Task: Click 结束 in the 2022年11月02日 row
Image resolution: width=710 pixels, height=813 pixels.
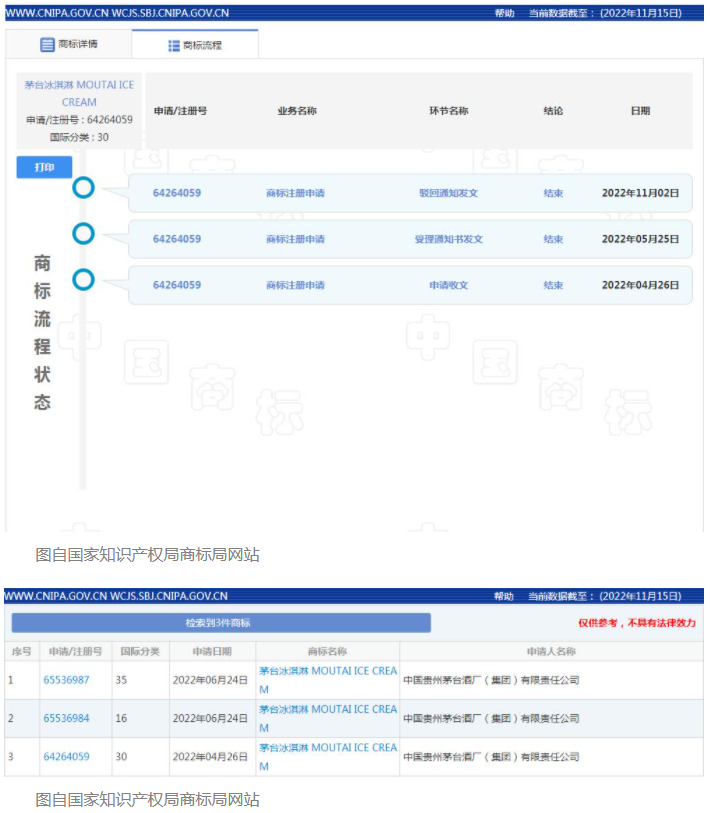Action: (x=553, y=193)
